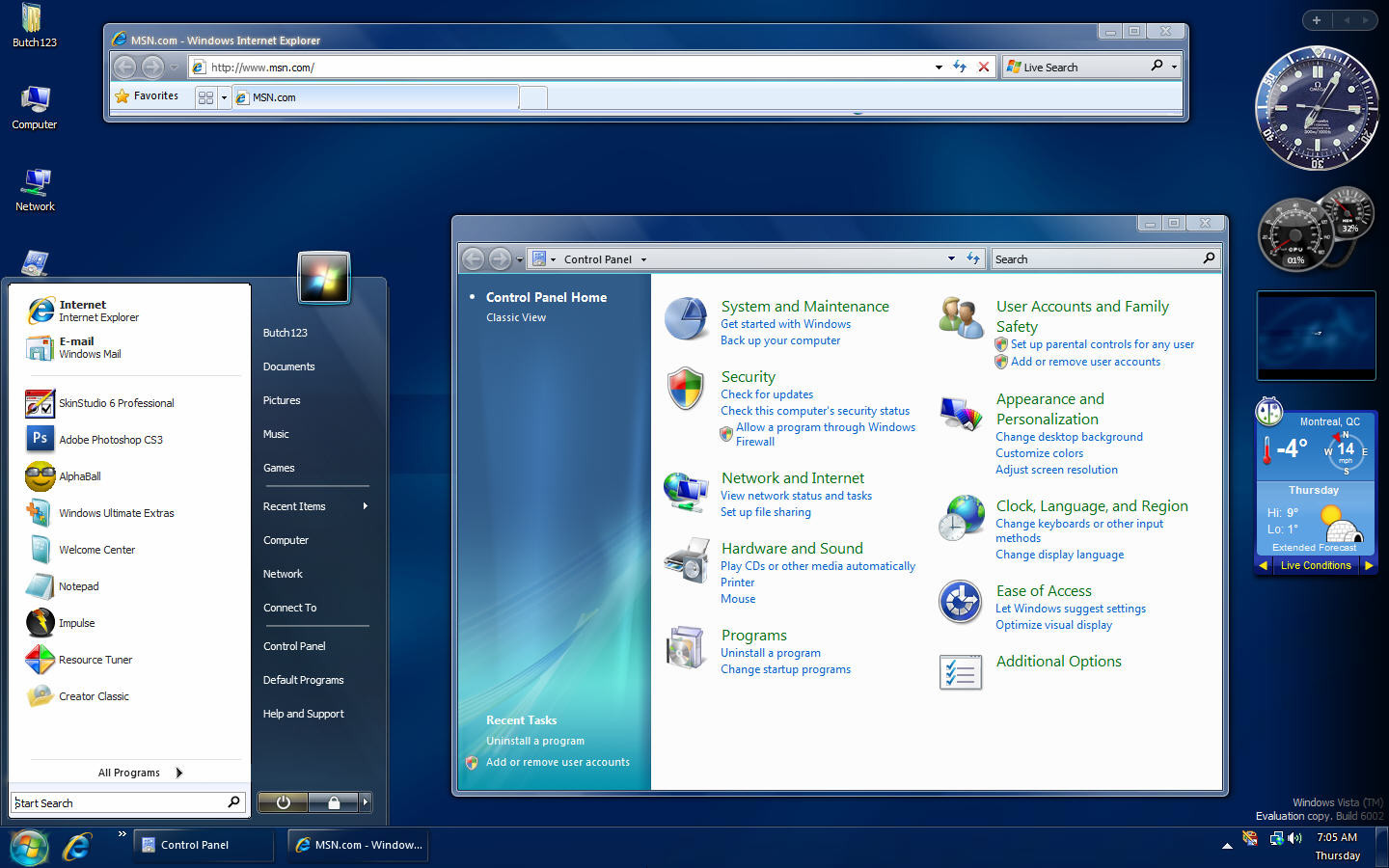This screenshot has width=1389, height=868.
Task: Open the Security shield icon
Action: pyautogui.click(x=686, y=388)
